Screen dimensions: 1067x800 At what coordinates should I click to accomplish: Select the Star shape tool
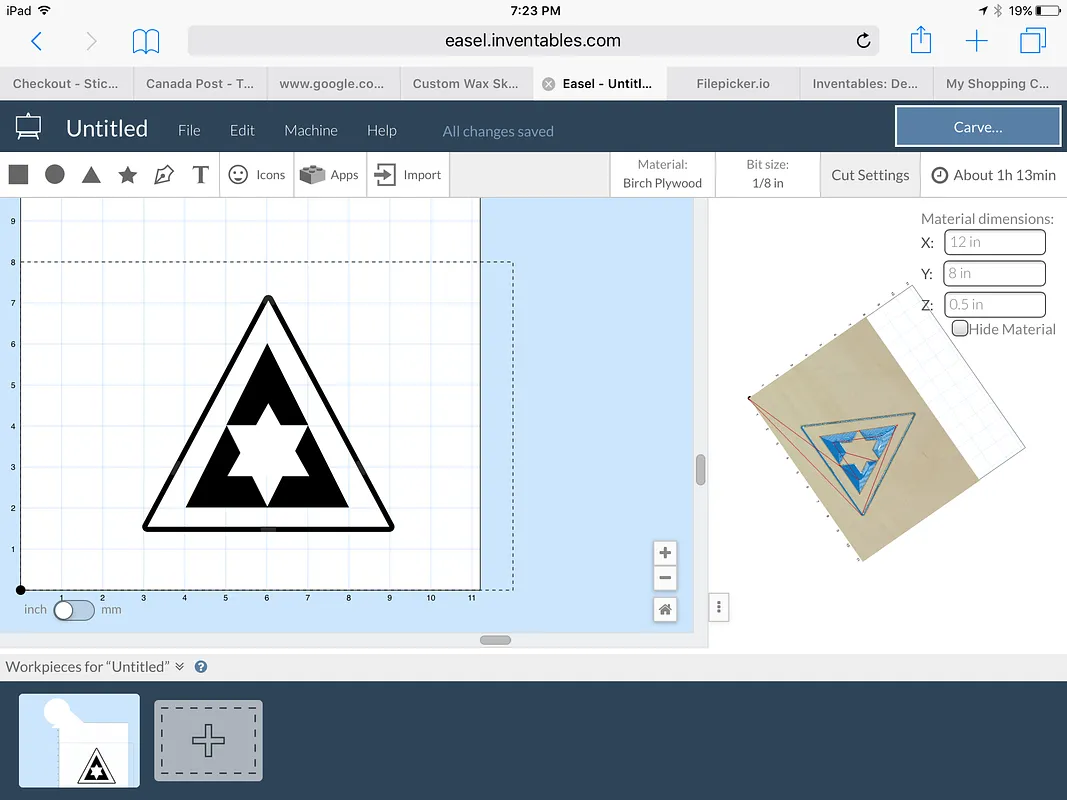pyautogui.click(x=128, y=175)
